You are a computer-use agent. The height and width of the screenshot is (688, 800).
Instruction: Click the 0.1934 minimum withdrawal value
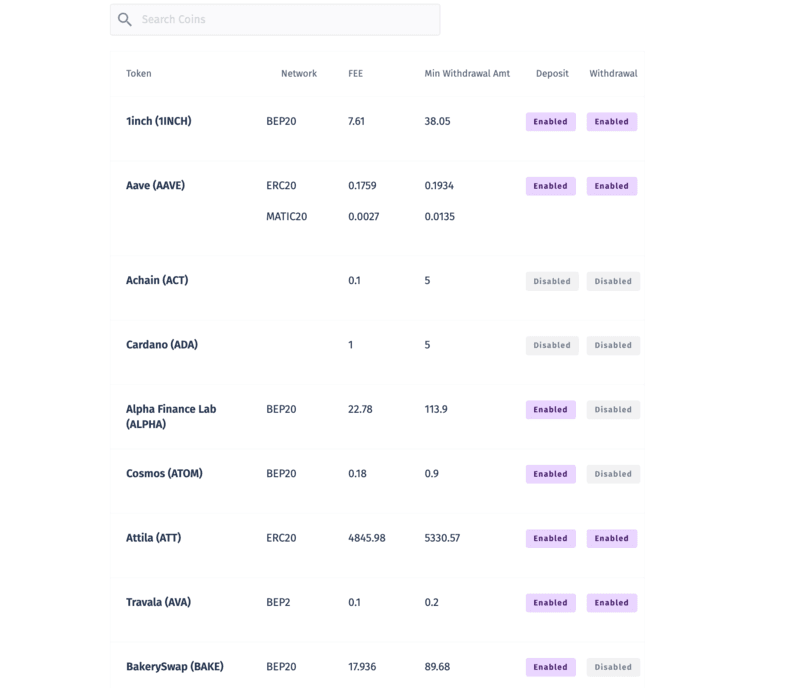(x=439, y=185)
